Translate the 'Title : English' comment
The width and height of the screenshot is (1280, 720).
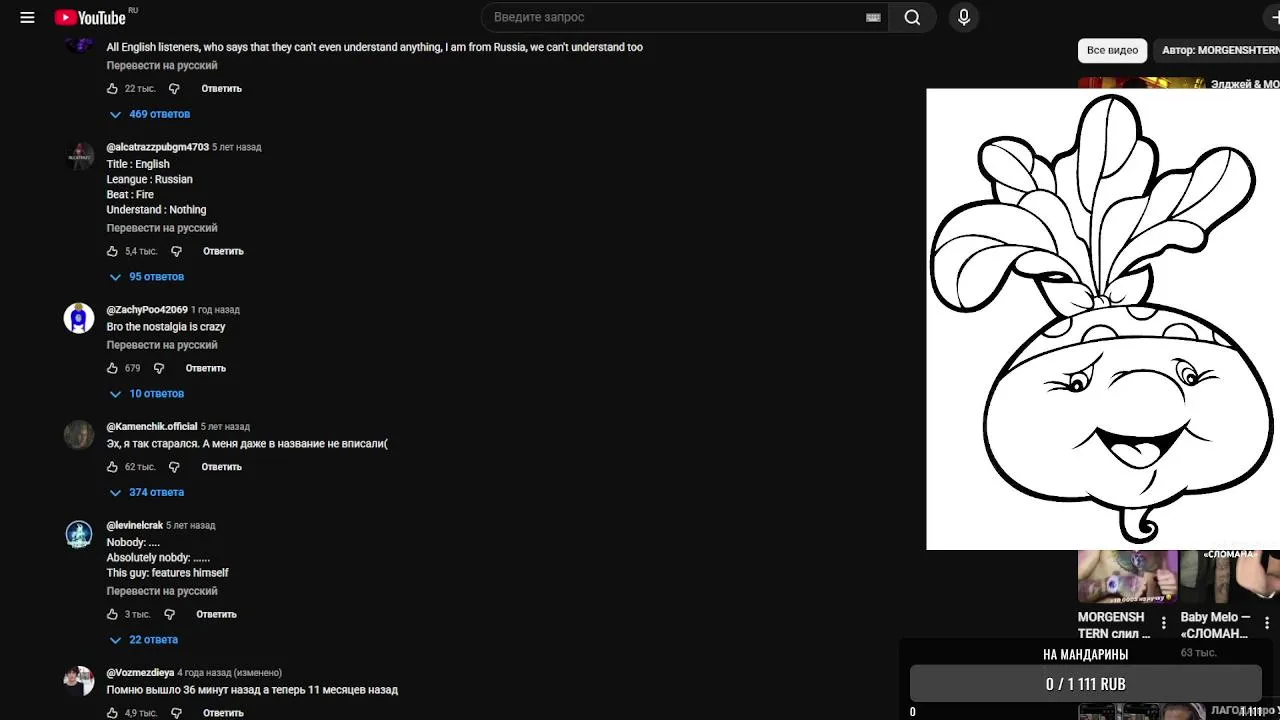[162, 228]
